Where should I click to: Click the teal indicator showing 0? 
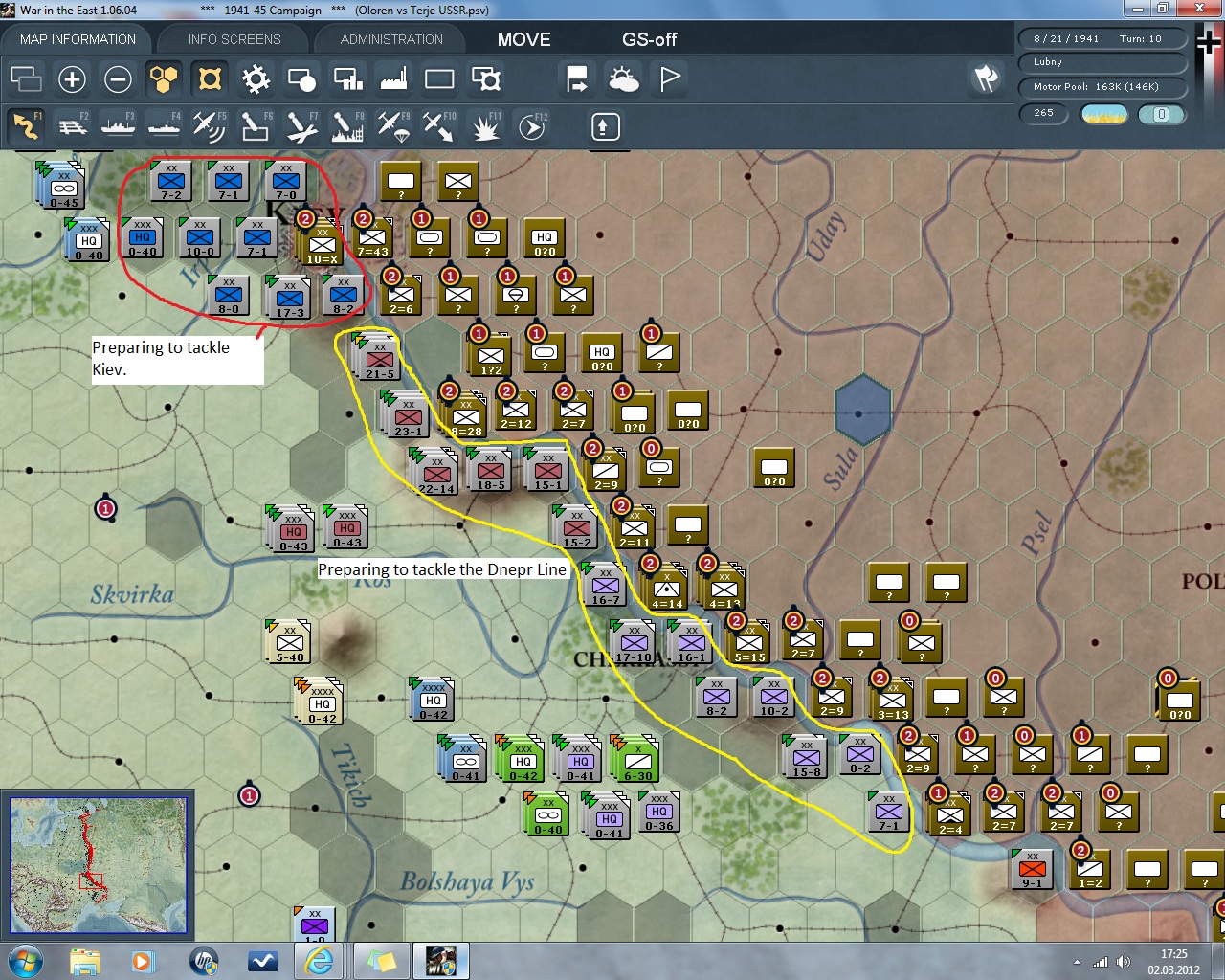pyautogui.click(x=1161, y=114)
